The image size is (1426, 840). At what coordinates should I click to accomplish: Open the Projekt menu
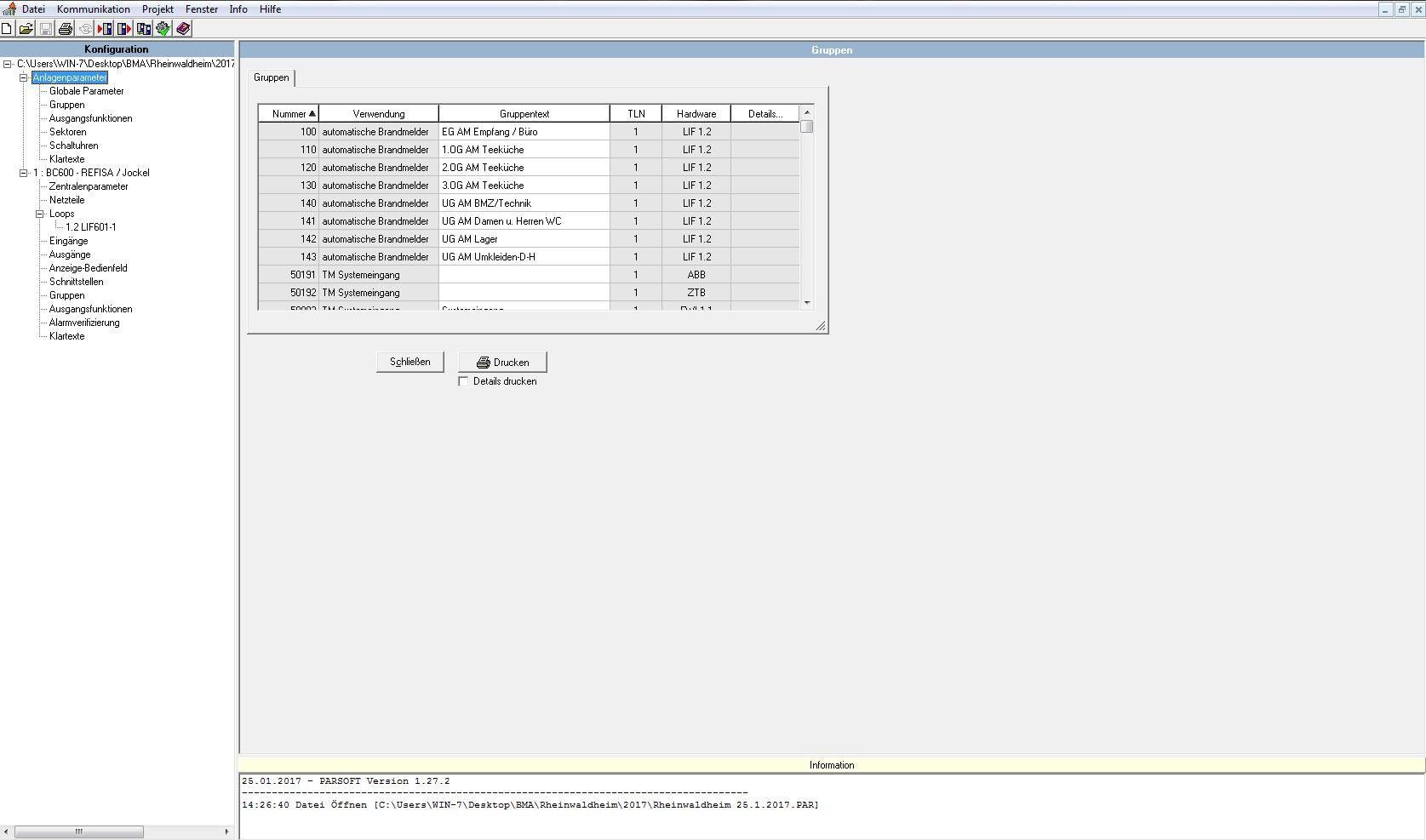click(x=157, y=9)
